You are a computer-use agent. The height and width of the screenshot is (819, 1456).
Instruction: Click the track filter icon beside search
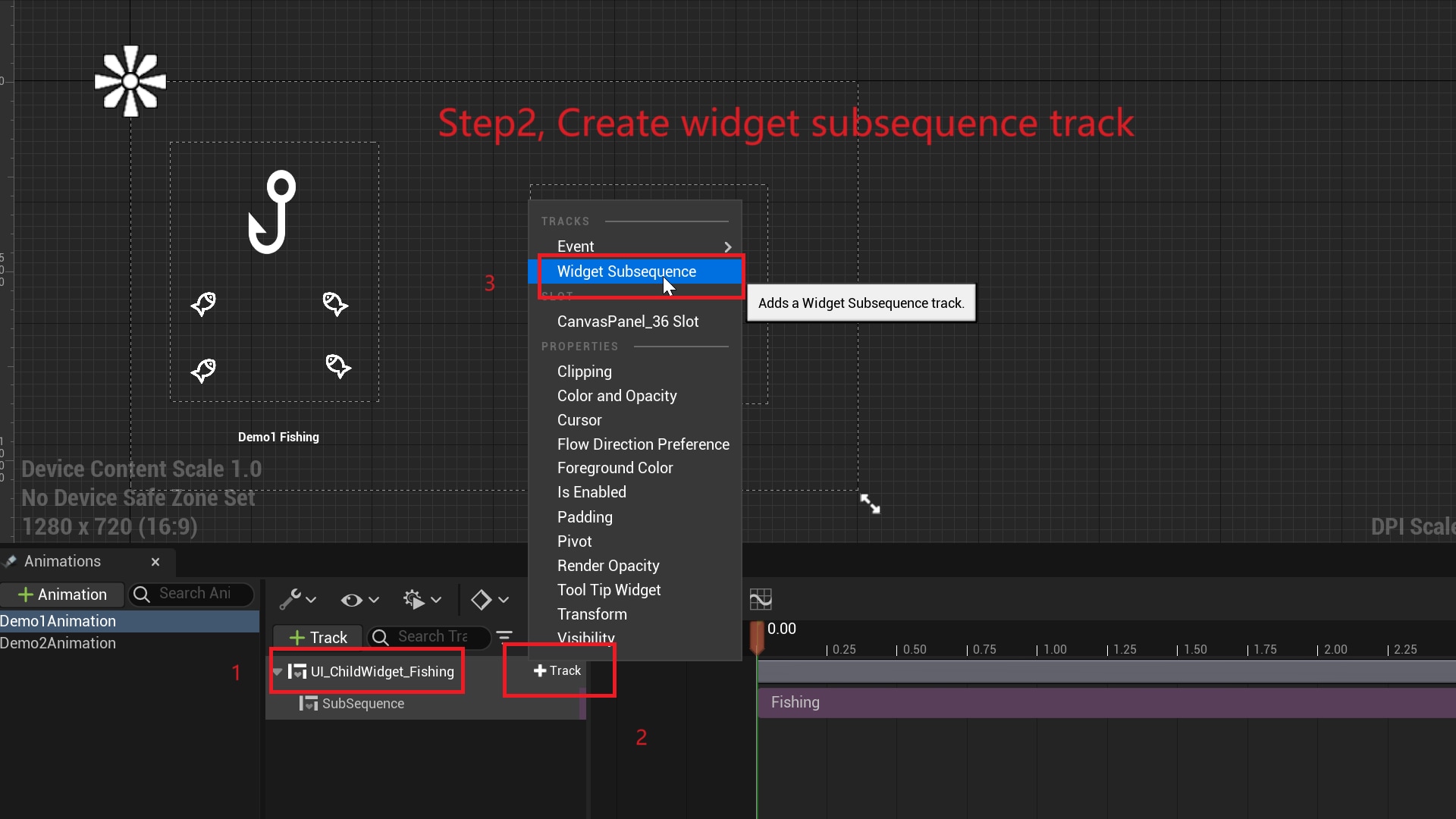[x=505, y=636]
